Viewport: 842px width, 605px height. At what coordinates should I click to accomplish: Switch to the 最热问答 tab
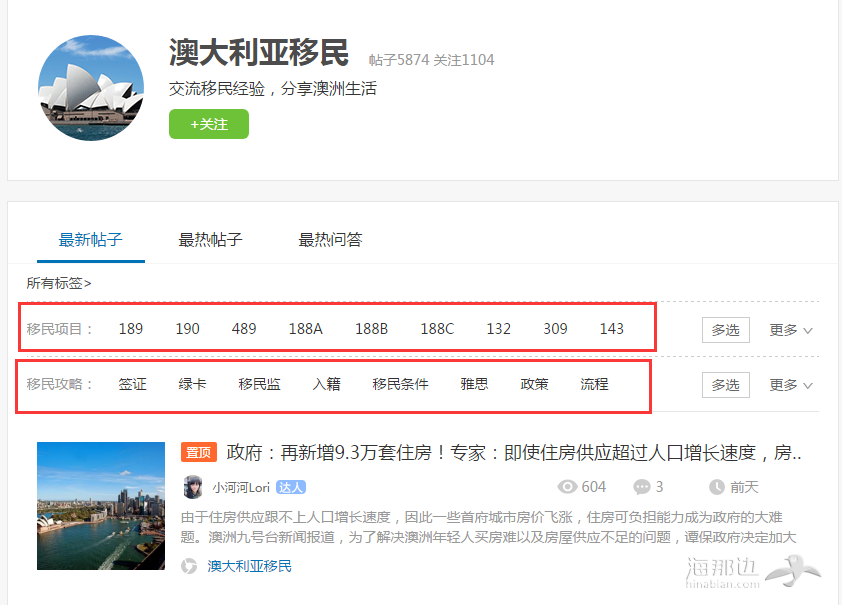coord(330,239)
